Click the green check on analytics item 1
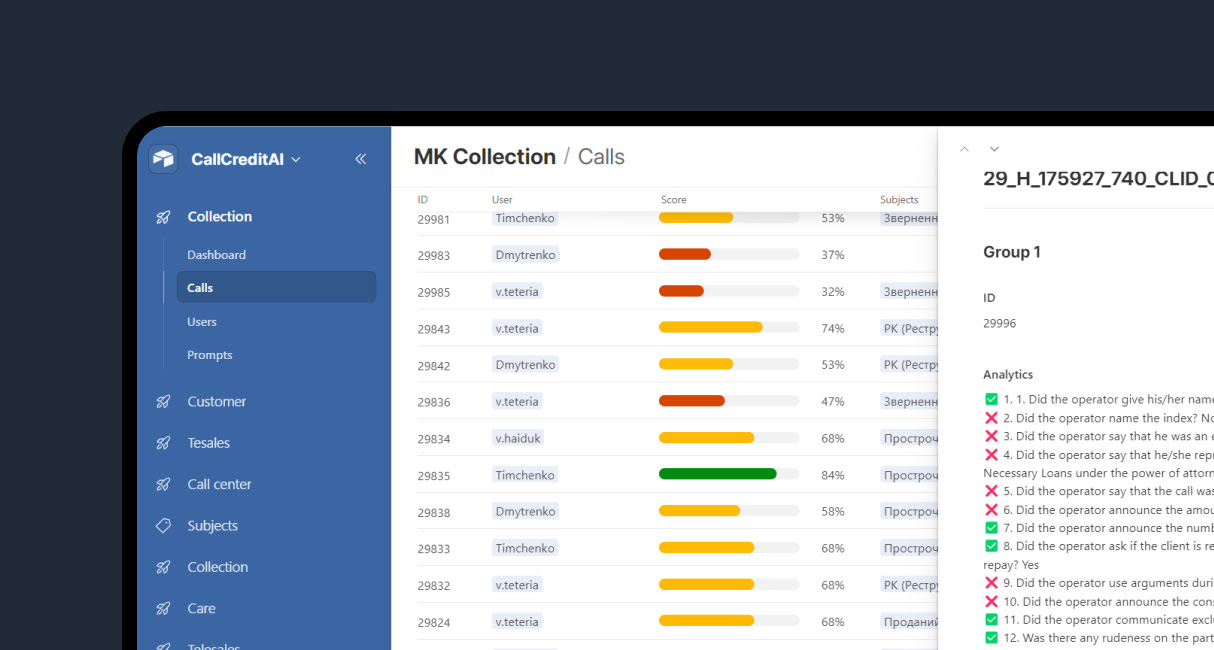The height and width of the screenshot is (650, 1214). tap(991, 400)
